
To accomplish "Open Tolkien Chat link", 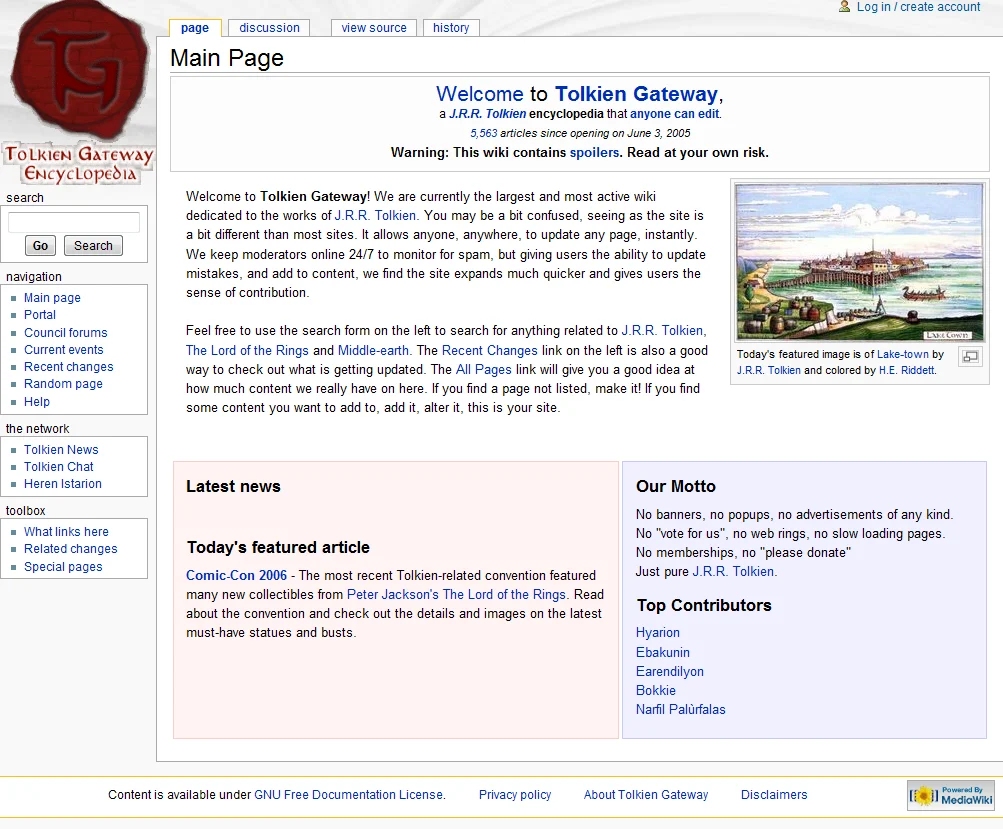I will tap(59, 467).
